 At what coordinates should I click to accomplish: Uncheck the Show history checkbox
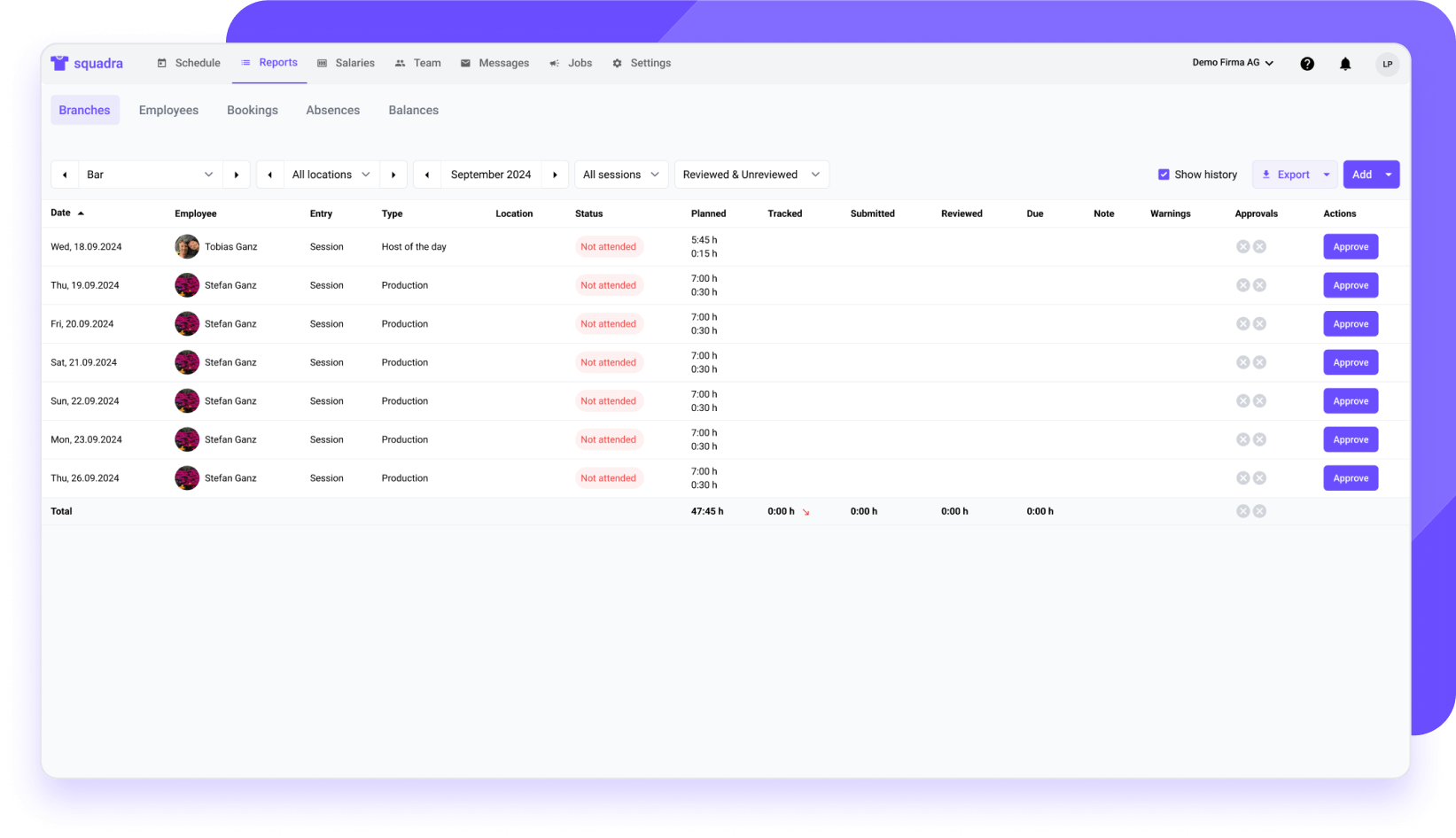pos(1164,175)
